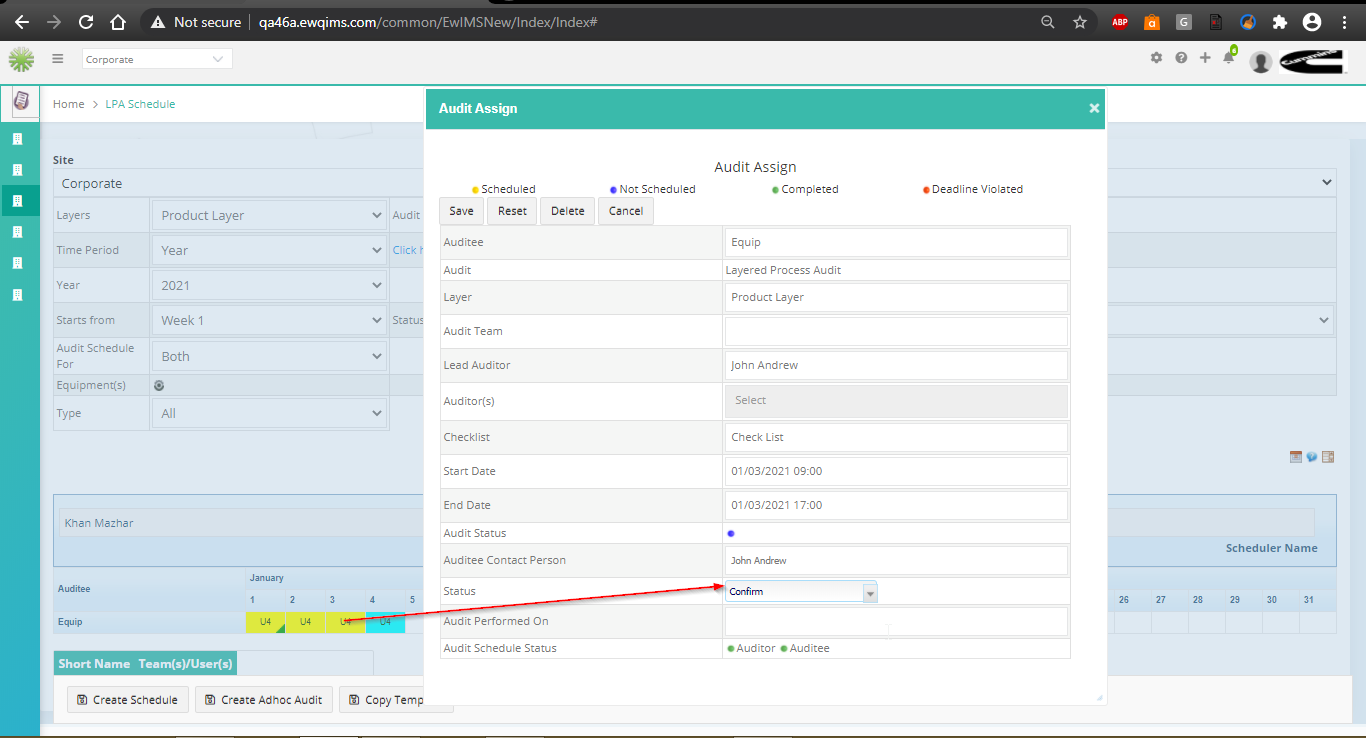Image resolution: width=1366 pixels, height=738 pixels.
Task: Click the Auditee Contact Person field
Action: point(895,560)
